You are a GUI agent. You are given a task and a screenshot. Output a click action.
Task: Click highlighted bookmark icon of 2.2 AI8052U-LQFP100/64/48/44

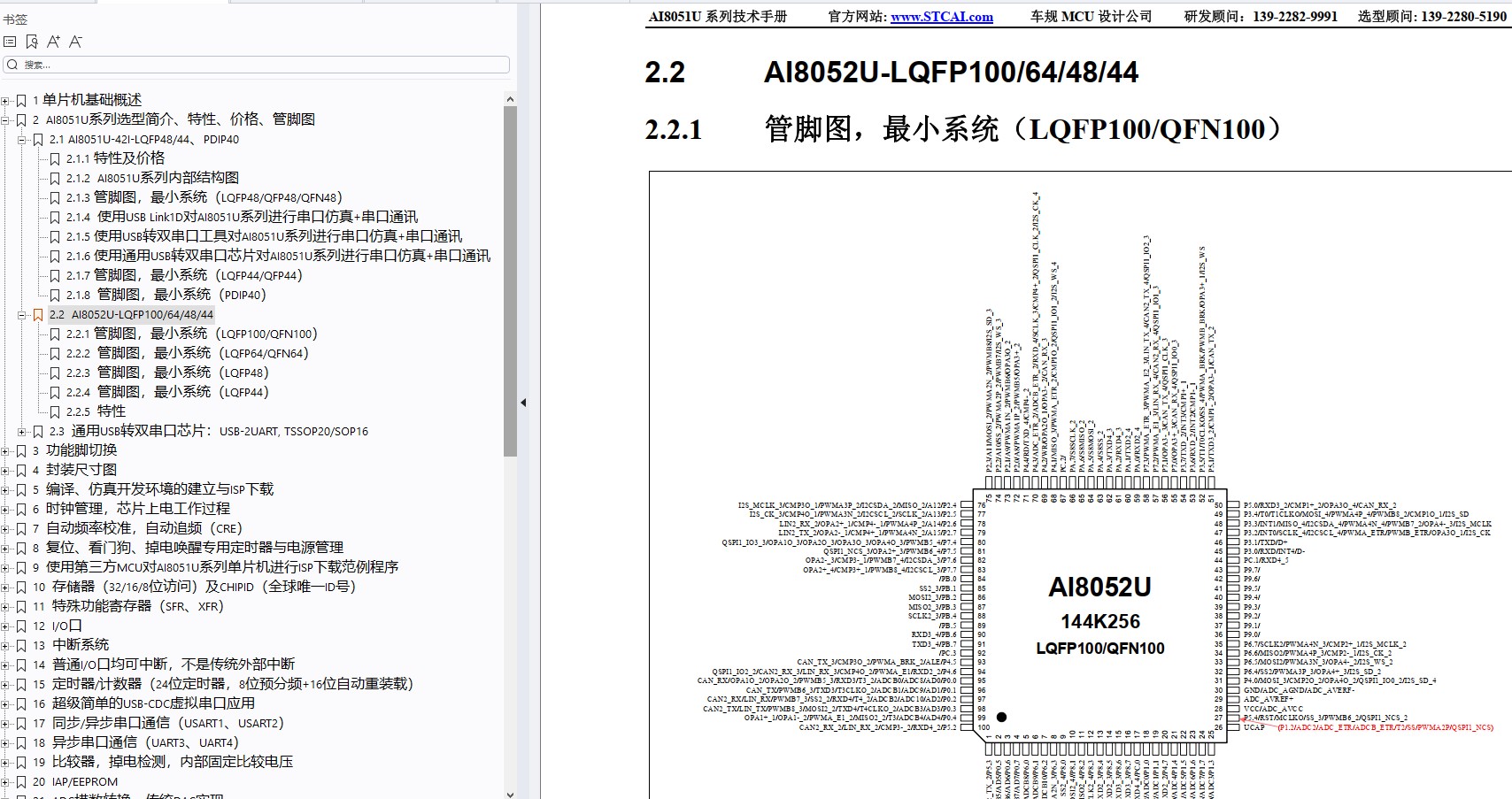tap(38, 314)
